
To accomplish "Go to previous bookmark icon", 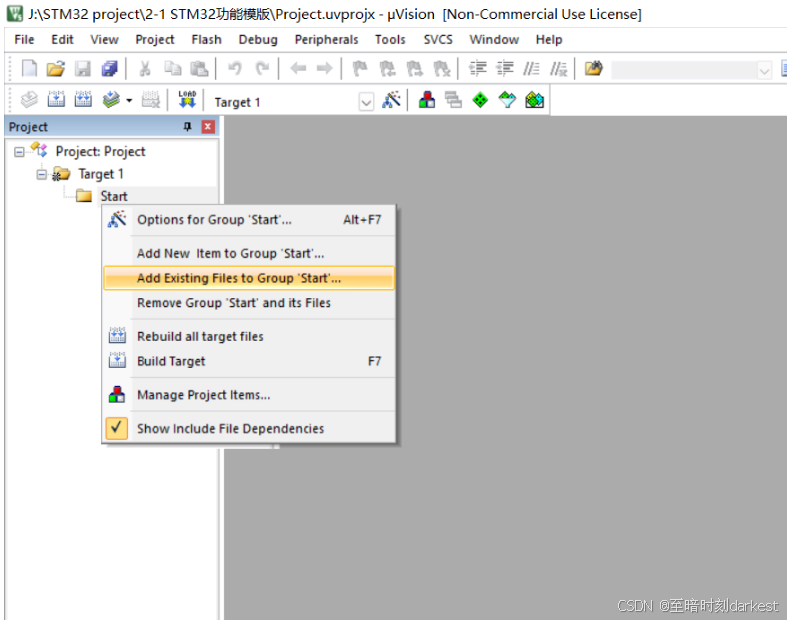I will (387, 68).
